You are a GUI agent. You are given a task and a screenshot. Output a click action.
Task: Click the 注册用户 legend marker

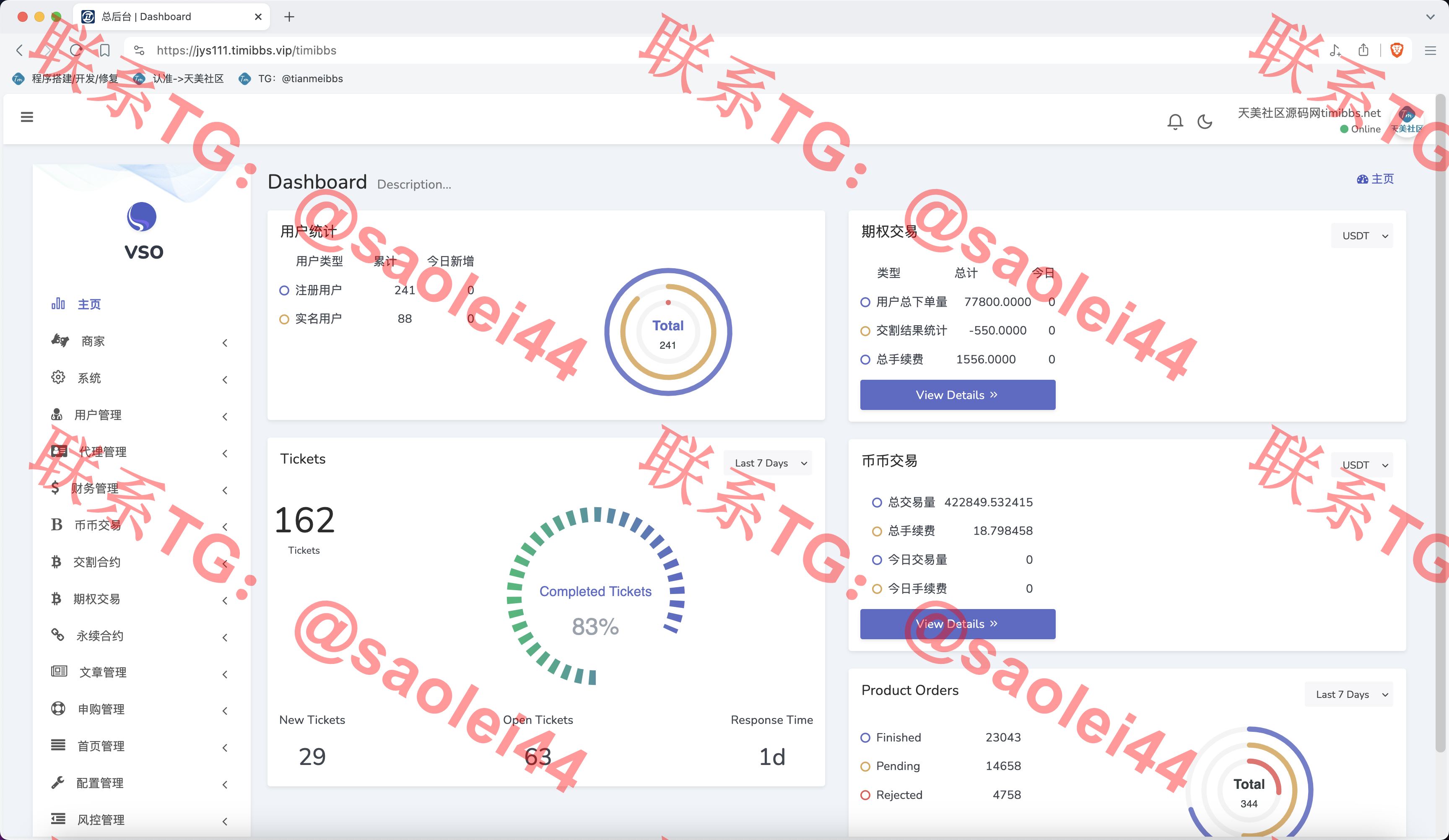(284, 290)
